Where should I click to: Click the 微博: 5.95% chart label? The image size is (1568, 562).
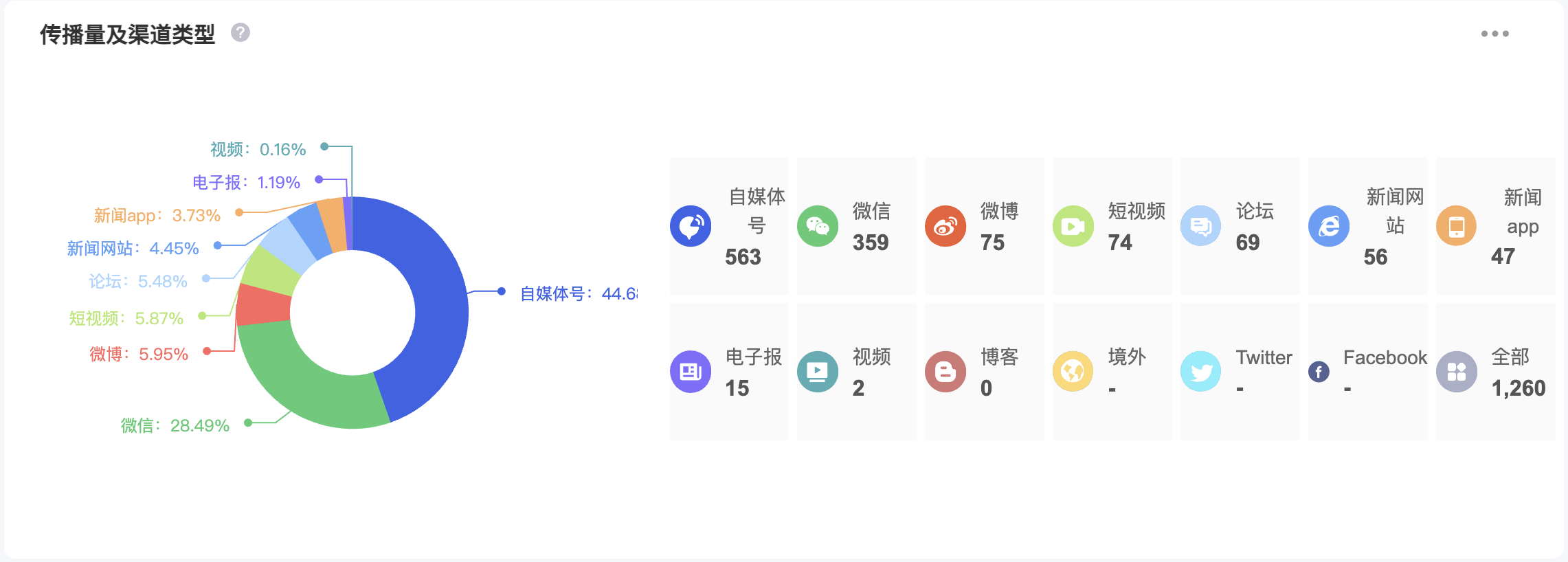click(x=139, y=355)
